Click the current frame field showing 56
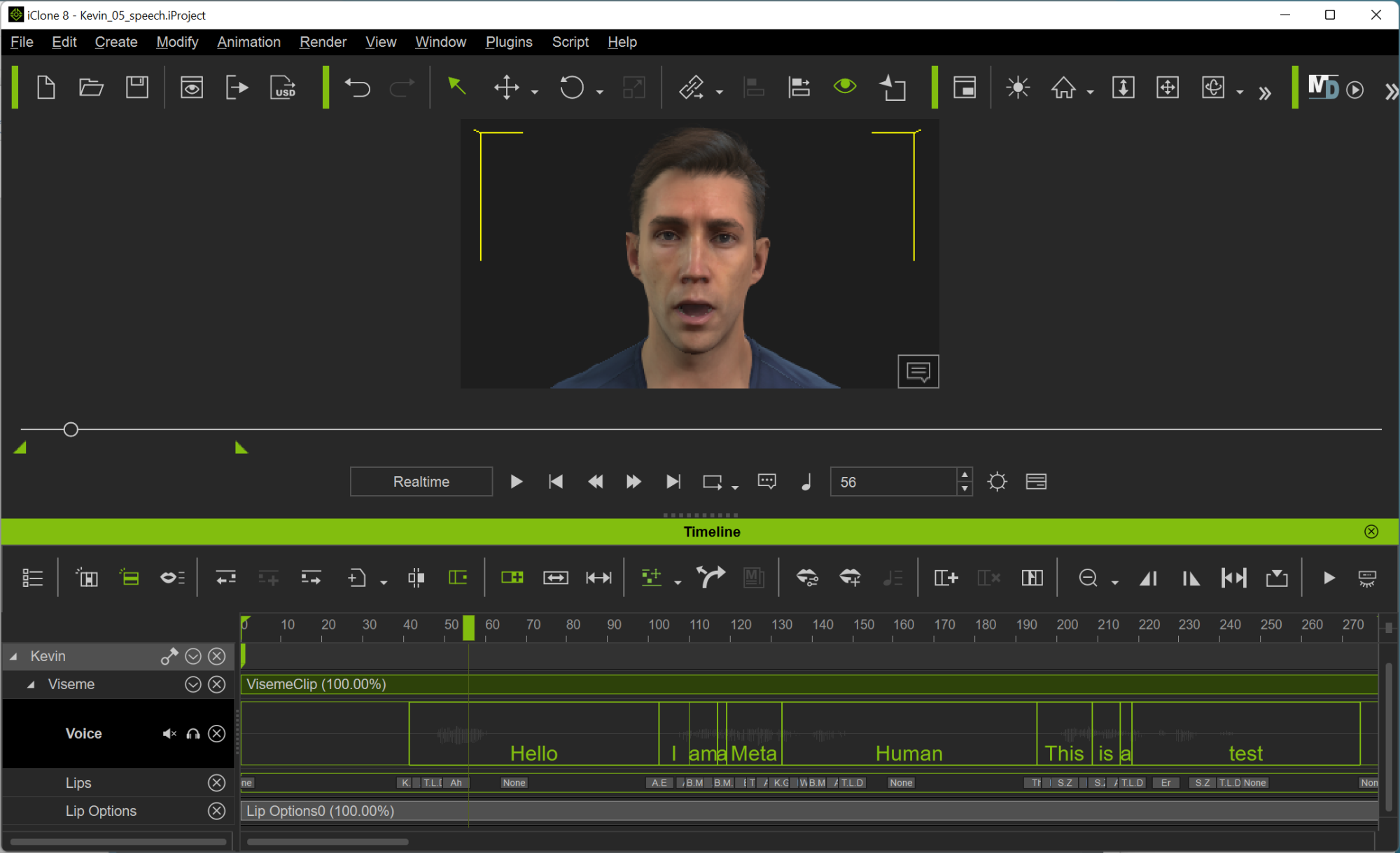Image resolution: width=1400 pixels, height=853 pixels. 893,482
